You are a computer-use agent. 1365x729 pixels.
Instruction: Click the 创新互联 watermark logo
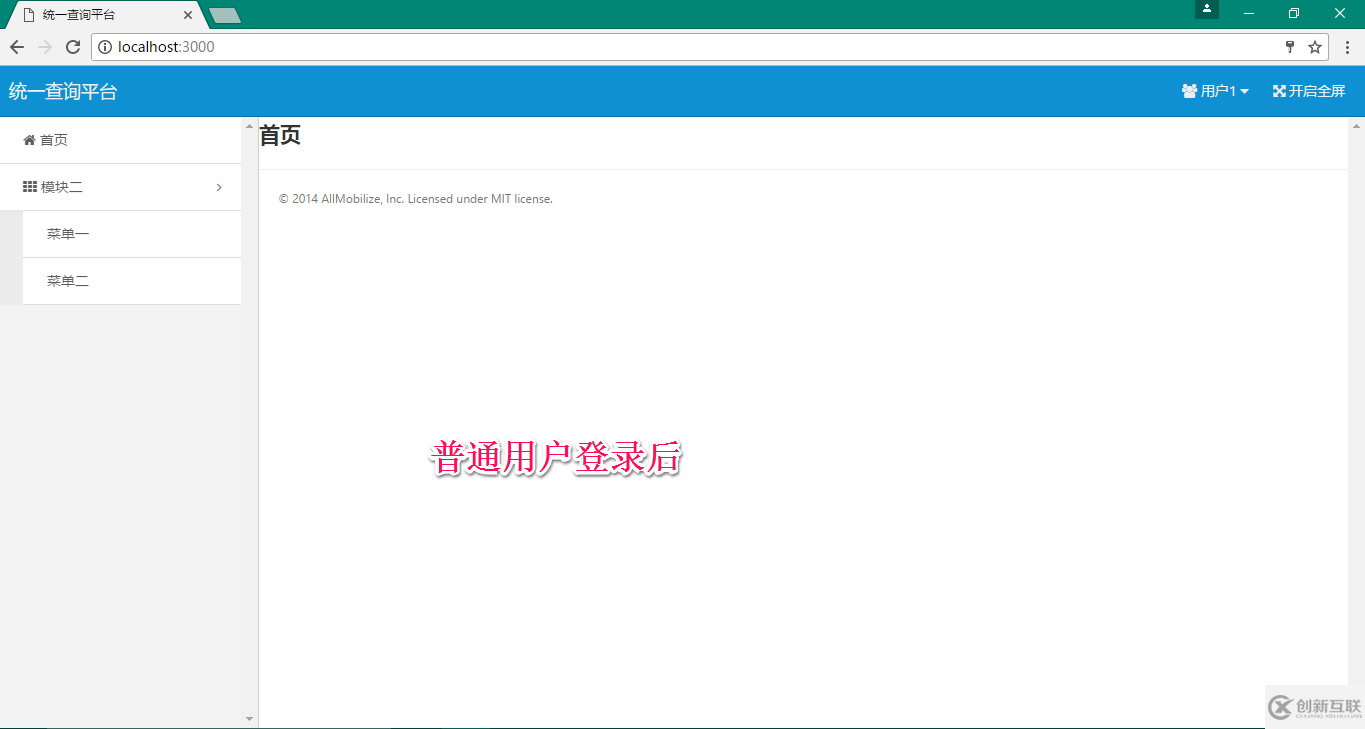click(1281, 708)
